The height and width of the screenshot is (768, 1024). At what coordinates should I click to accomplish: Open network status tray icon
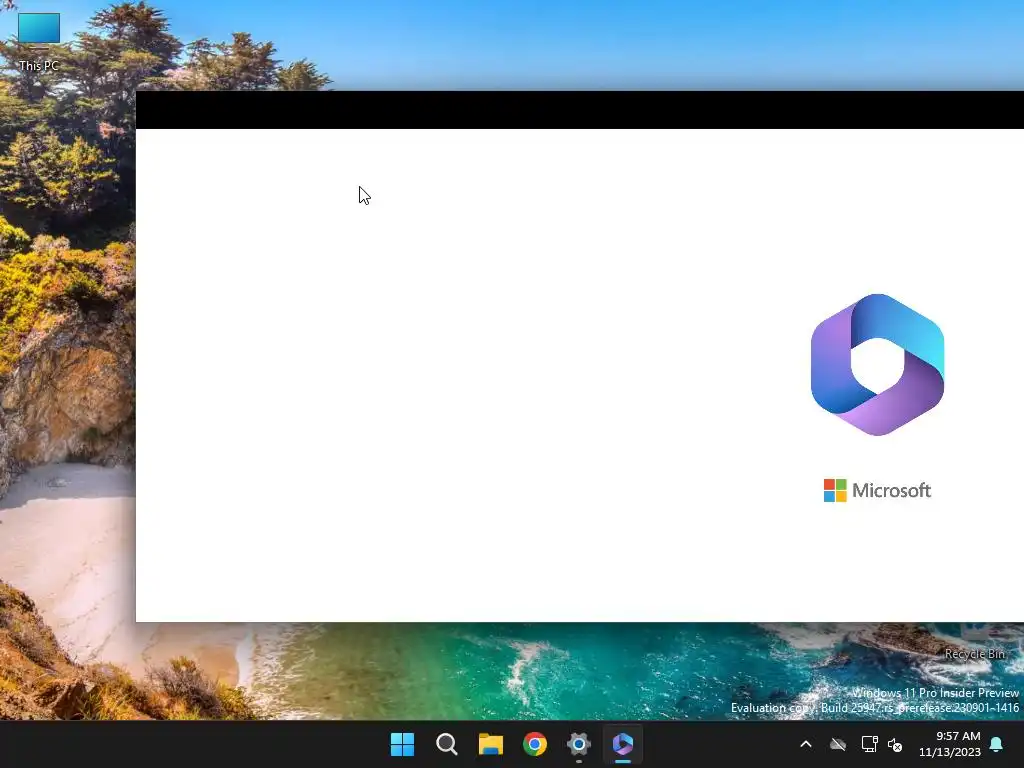click(869, 744)
